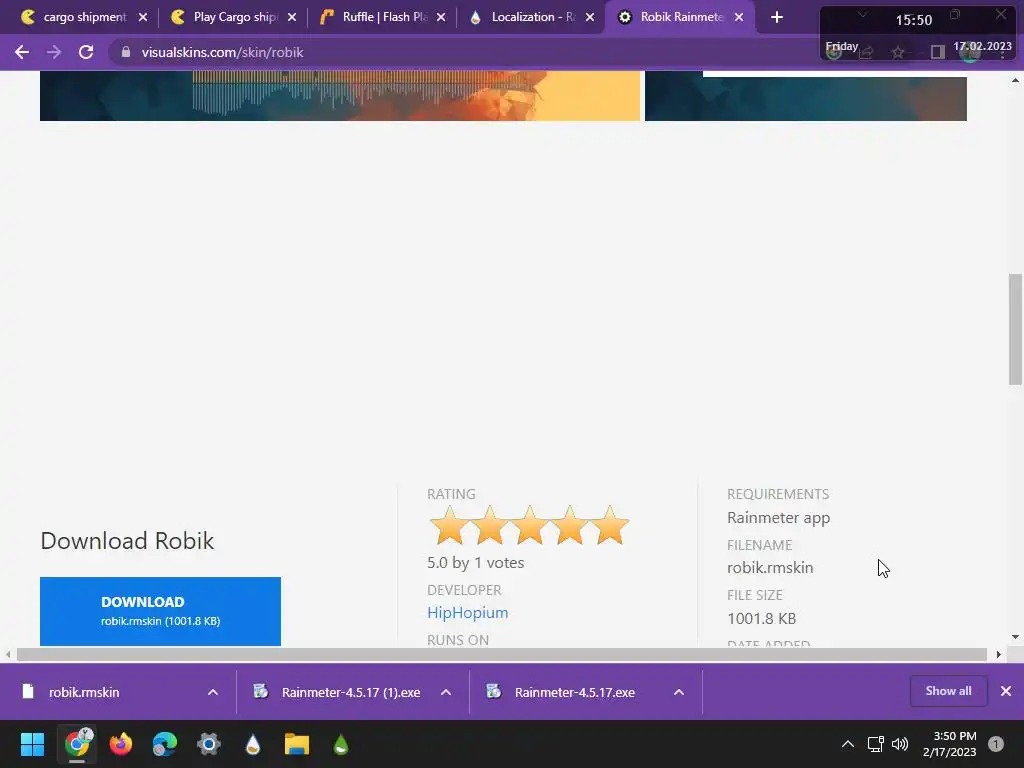Click the vertical scrollbar thumb

[x=1015, y=329]
